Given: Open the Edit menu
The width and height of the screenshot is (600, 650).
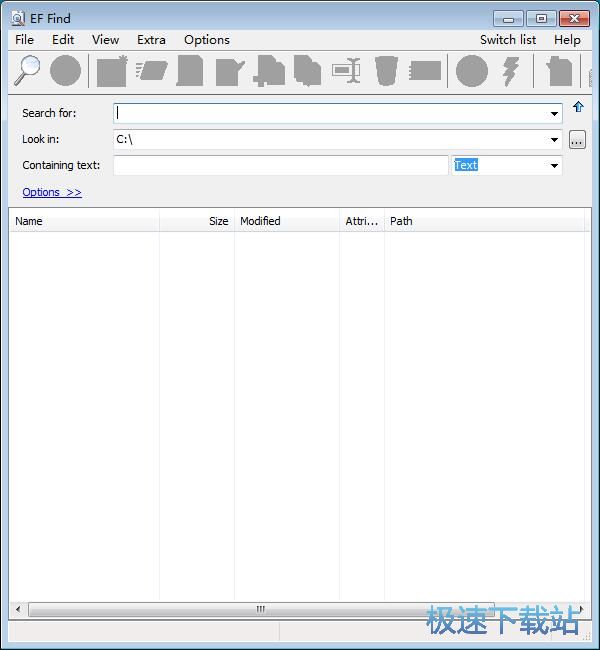Looking at the screenshot, I should click(x=63, y=40).
